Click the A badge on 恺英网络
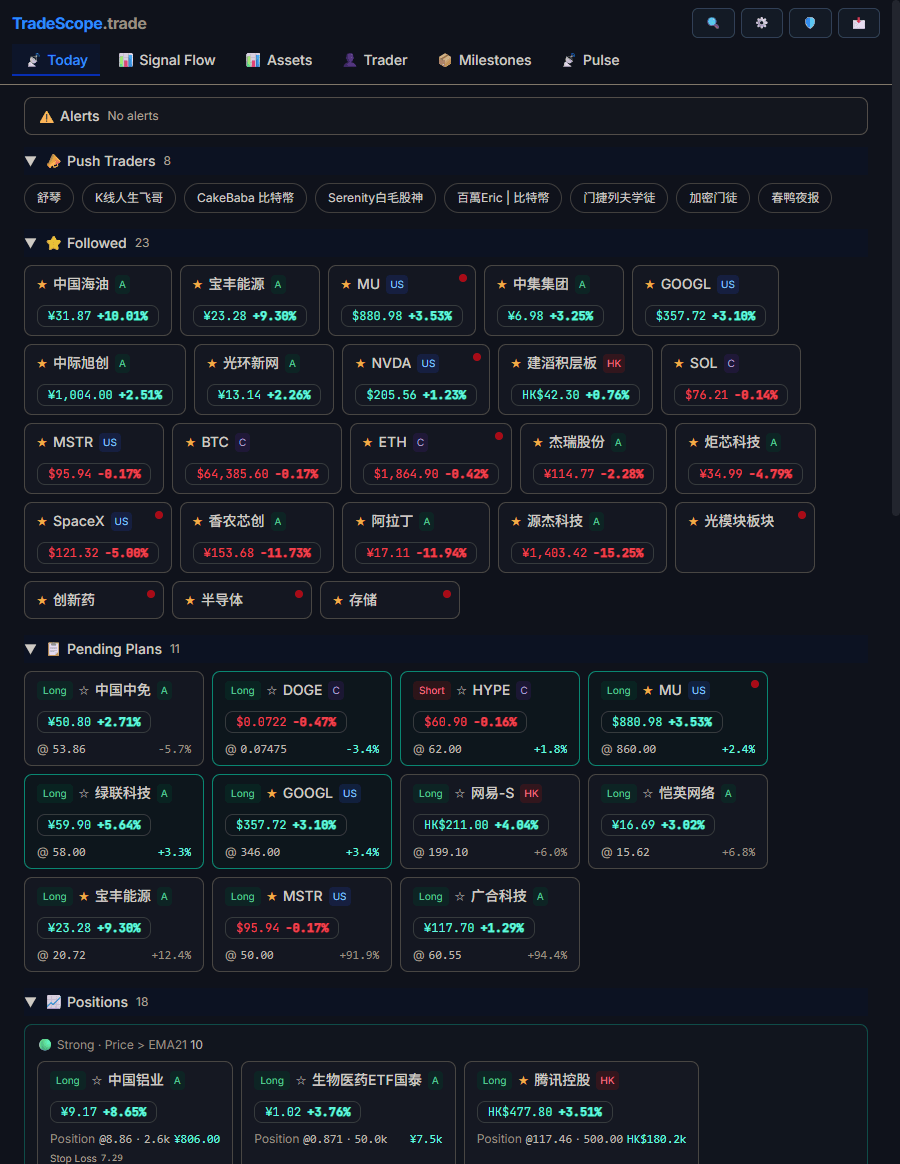The height and width of the screenshot is (1164, 900). (728, 794)
